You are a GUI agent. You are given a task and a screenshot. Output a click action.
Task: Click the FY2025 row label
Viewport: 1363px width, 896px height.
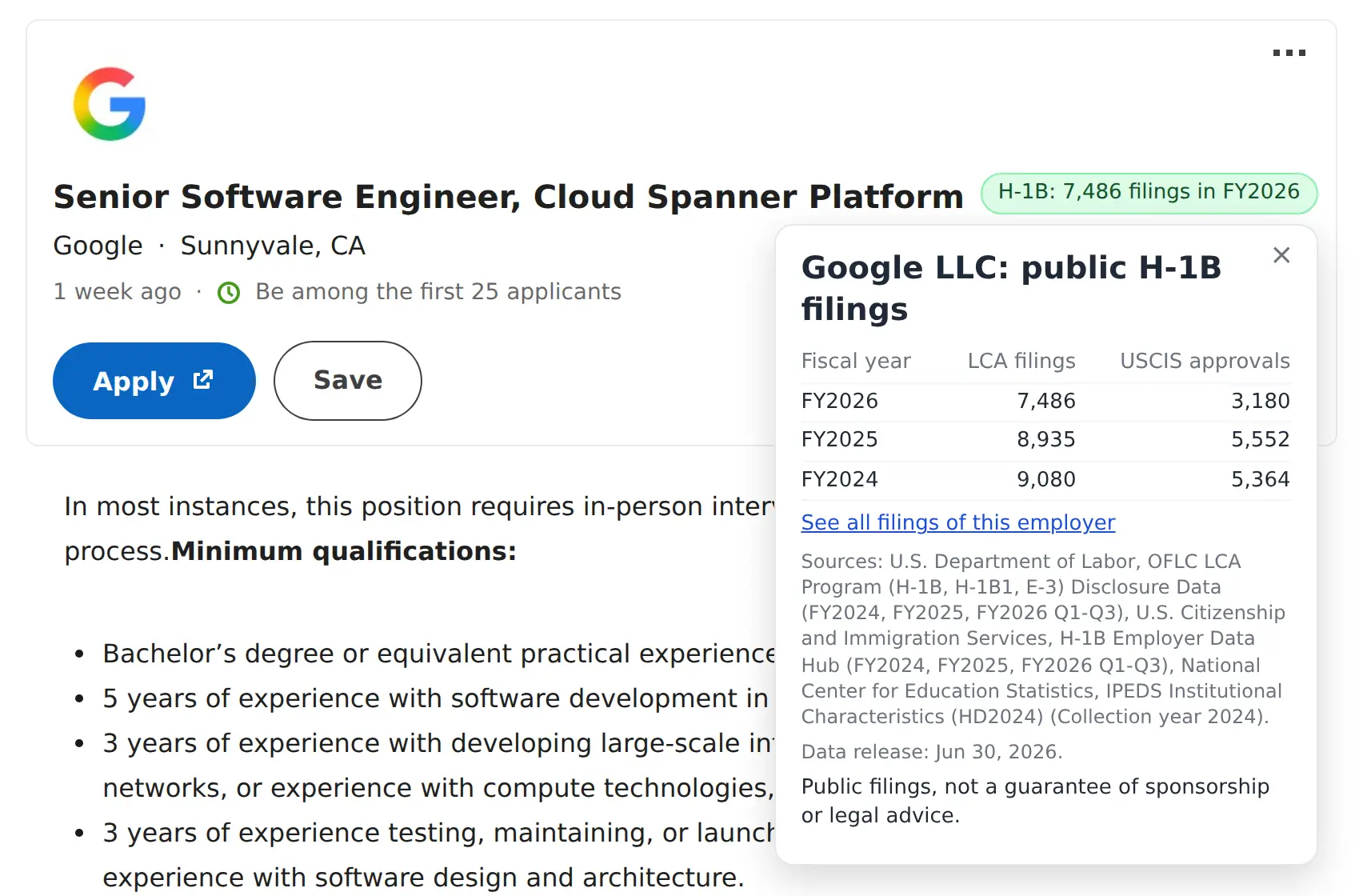(x=840, y=439)
